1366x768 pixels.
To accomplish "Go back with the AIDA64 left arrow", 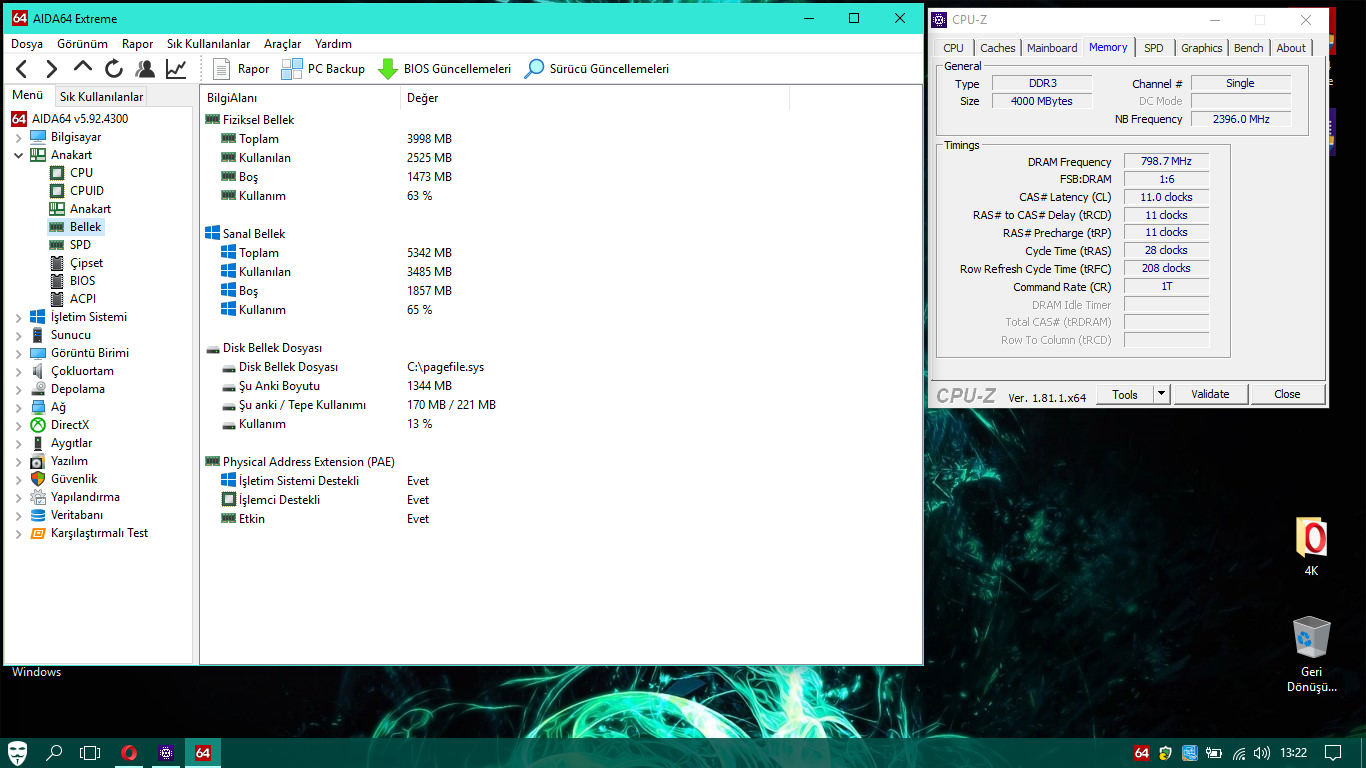I will tap(22, 69).
